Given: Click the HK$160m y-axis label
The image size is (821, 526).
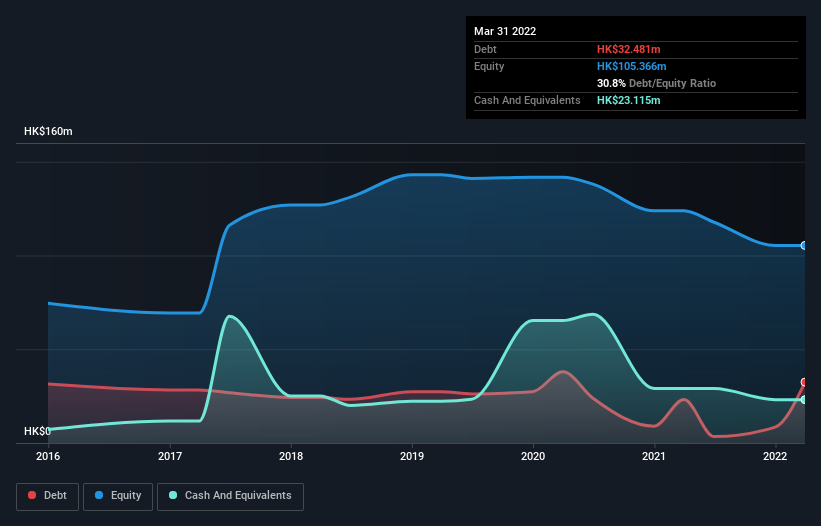Looking at the screenshot, I should point(48,131).
